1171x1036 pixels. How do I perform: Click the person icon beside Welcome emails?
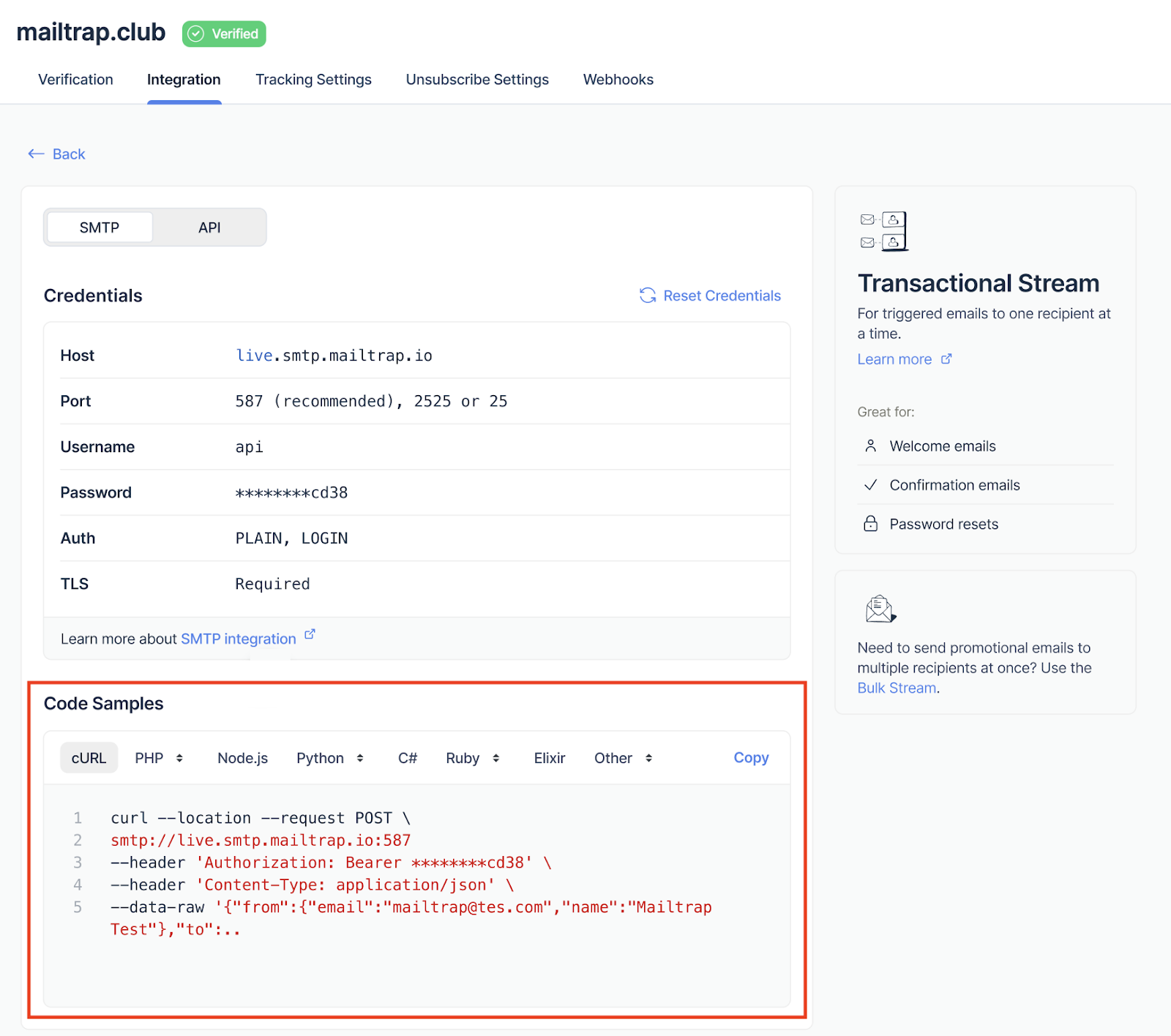tap(870, 446)
